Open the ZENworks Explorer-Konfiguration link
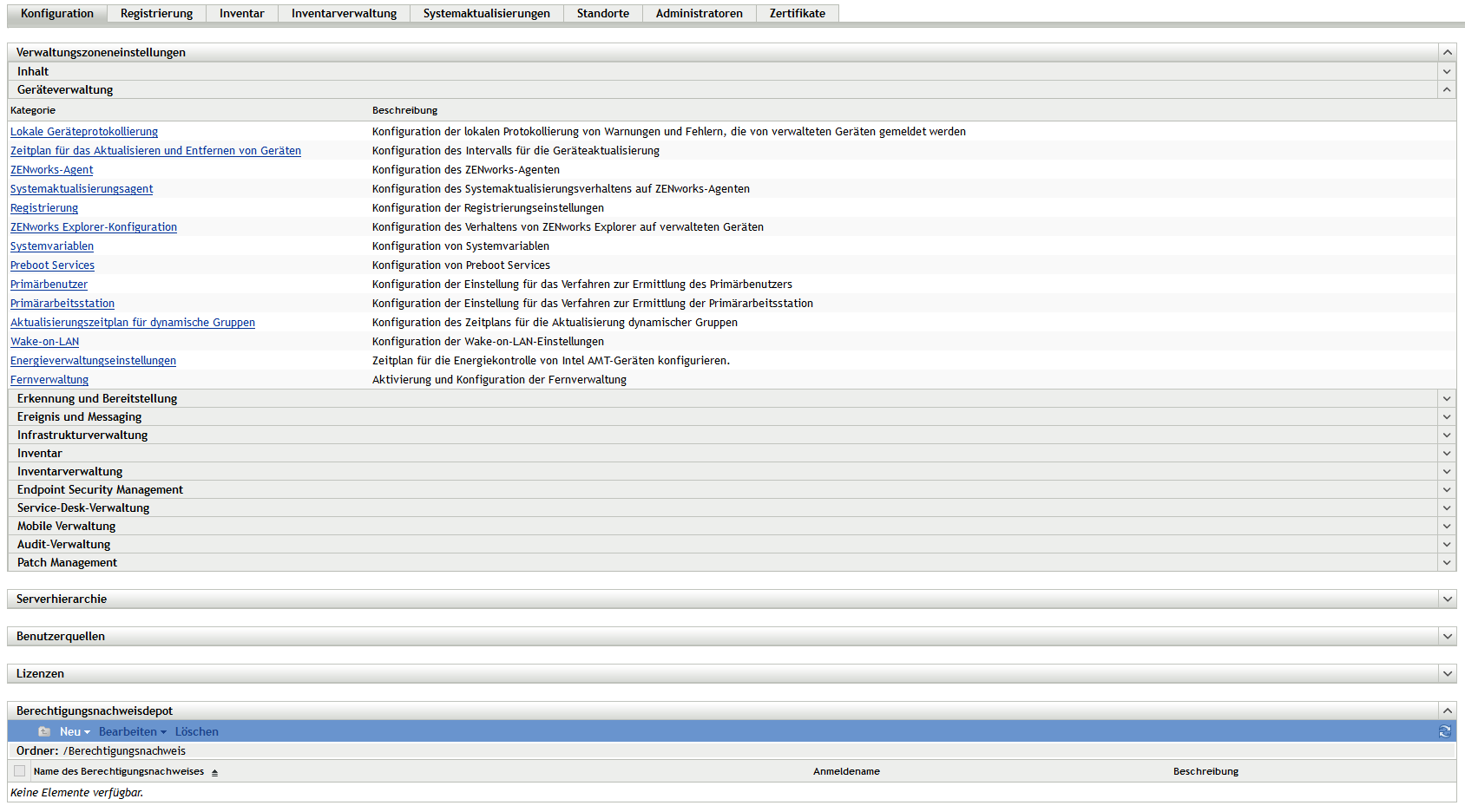Image resolution: width=1465 pixels, height=812 pixels. click(94, 227)
